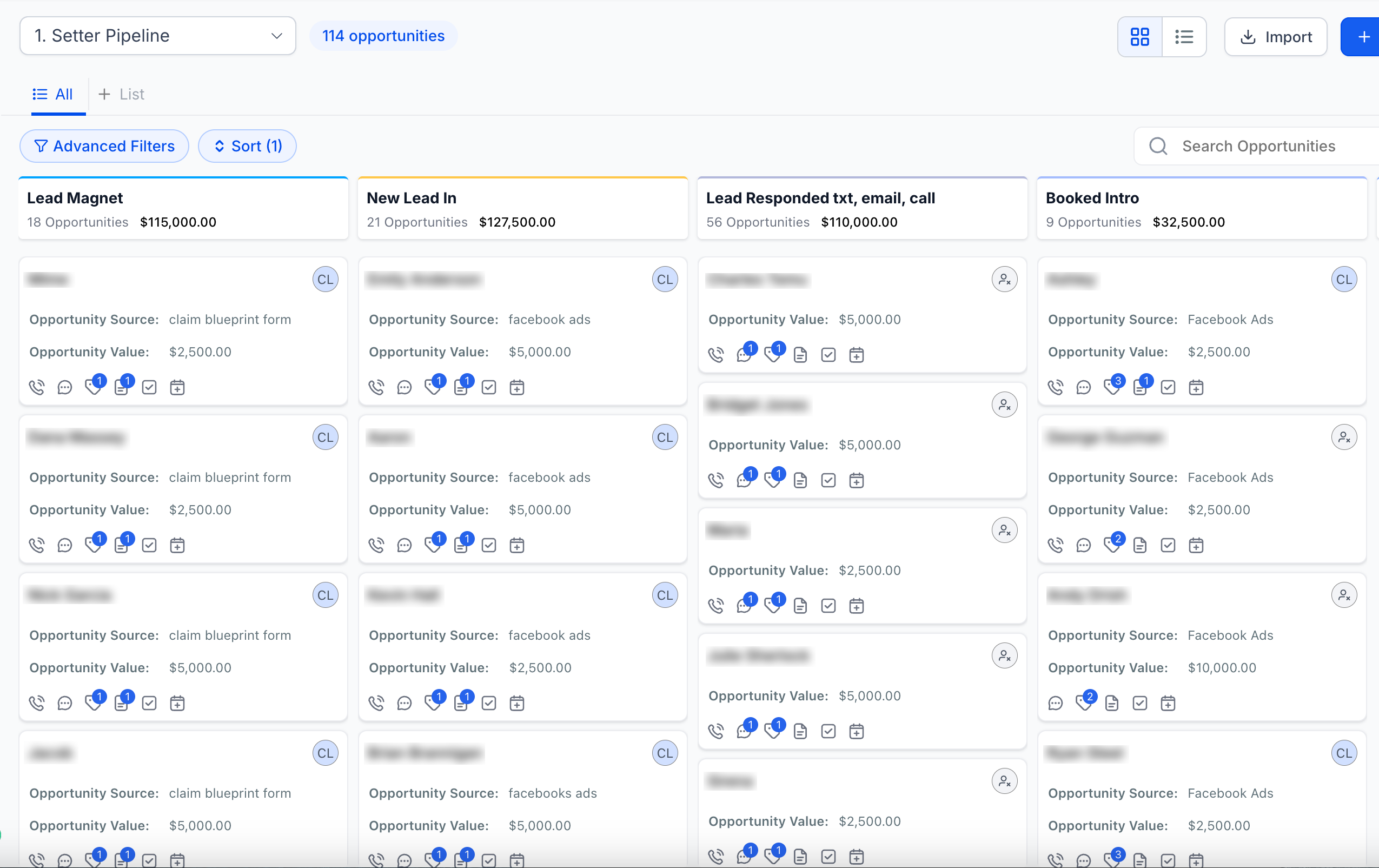The width and height of the screenshot is (1379, 868).
Task: Switch to board grid view
Action: point(1139,37)
